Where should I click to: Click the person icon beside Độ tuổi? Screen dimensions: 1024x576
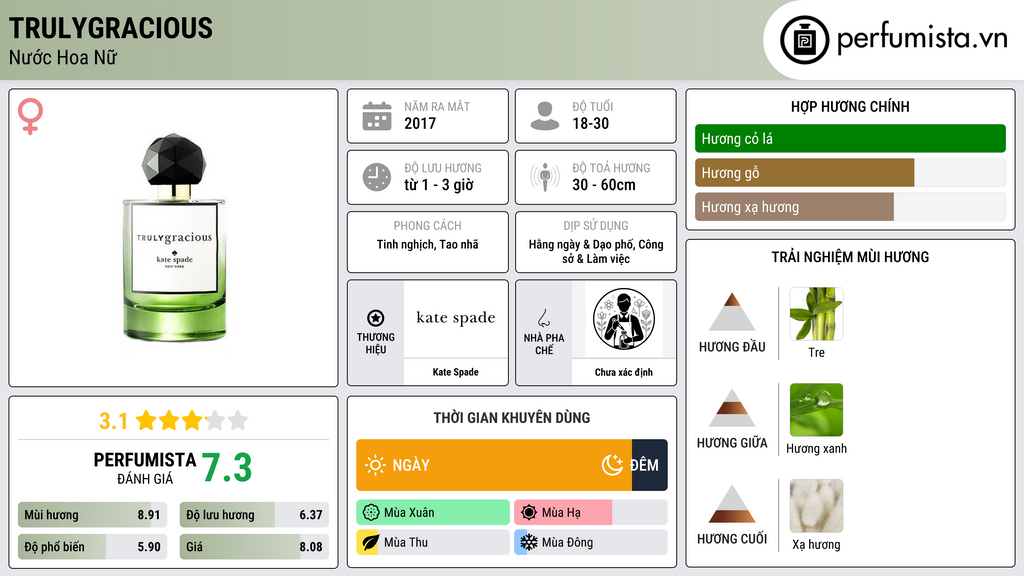tap(545, 116)
